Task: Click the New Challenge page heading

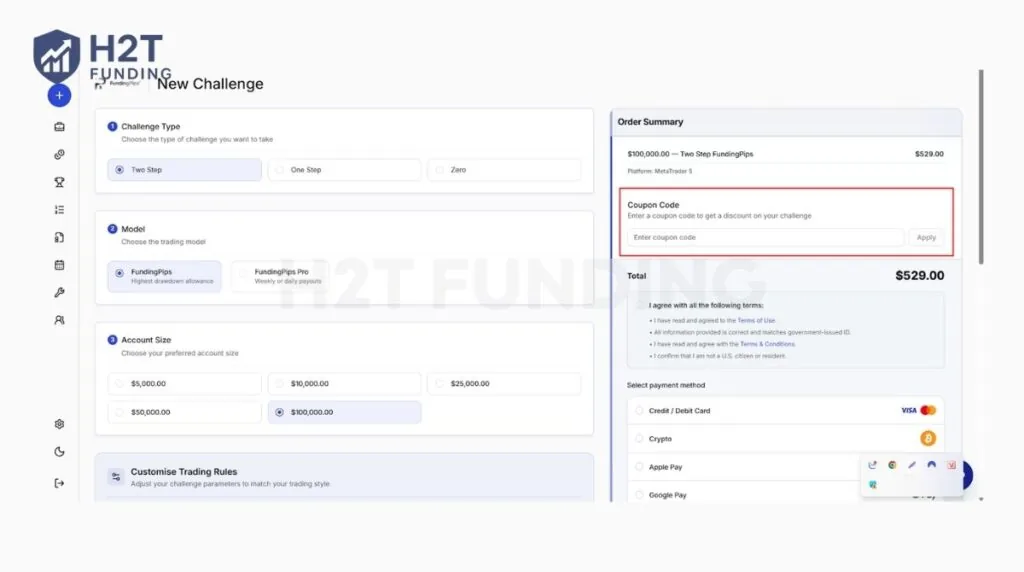Action: (210, 84)
